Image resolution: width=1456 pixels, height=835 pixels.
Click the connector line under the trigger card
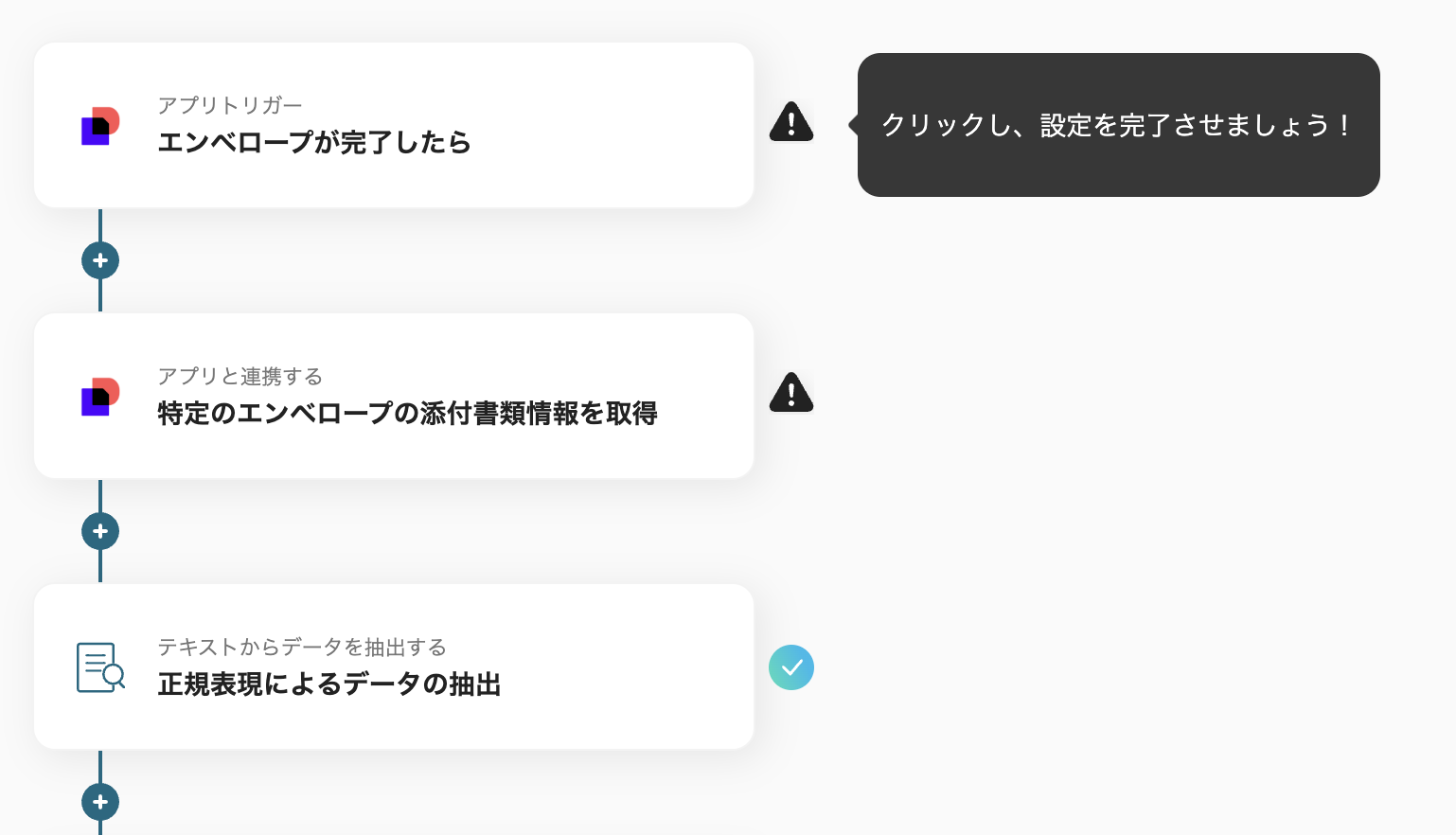(x=100, y=225)
